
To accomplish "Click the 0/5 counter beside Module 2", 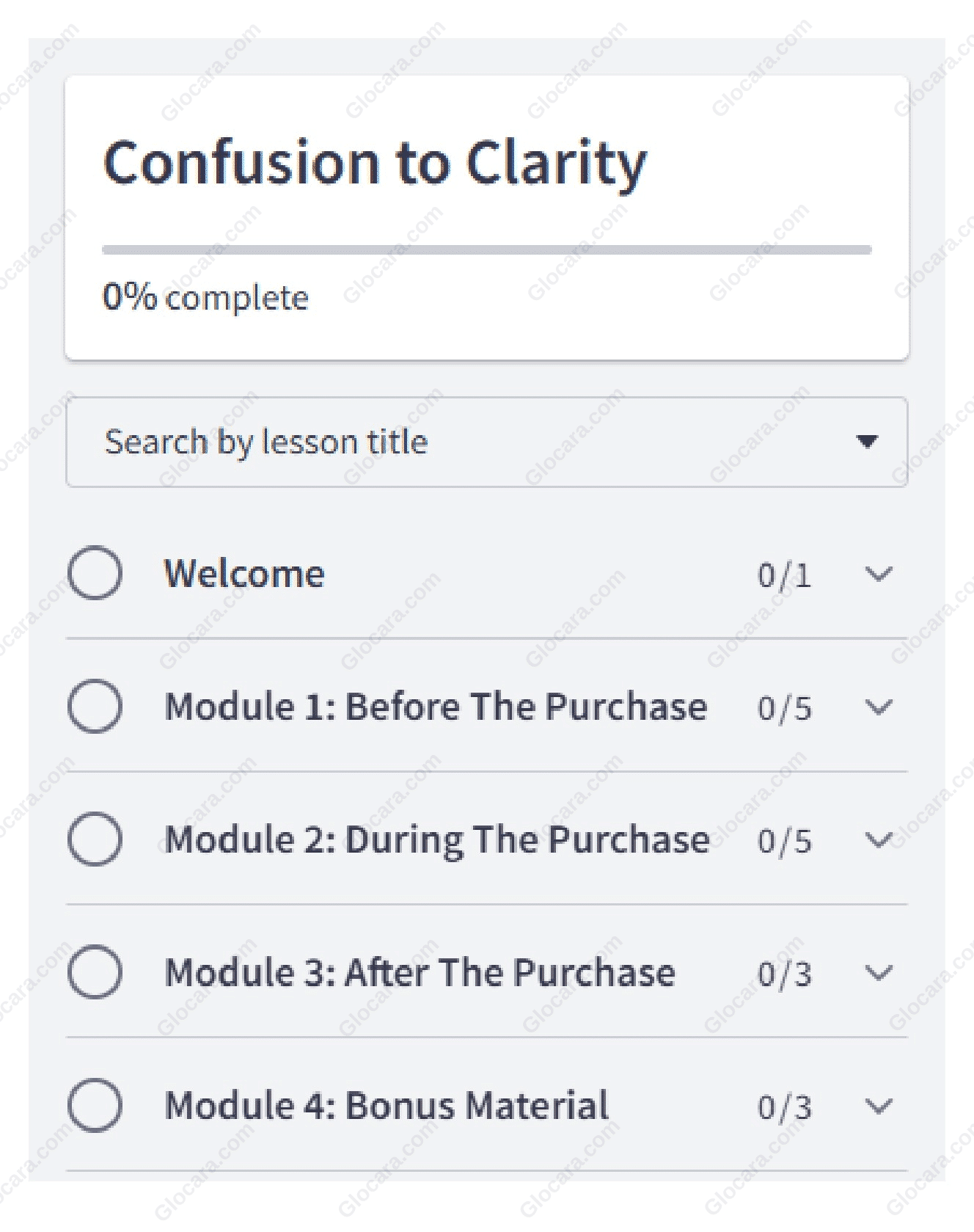I will (x=784, y=839).
